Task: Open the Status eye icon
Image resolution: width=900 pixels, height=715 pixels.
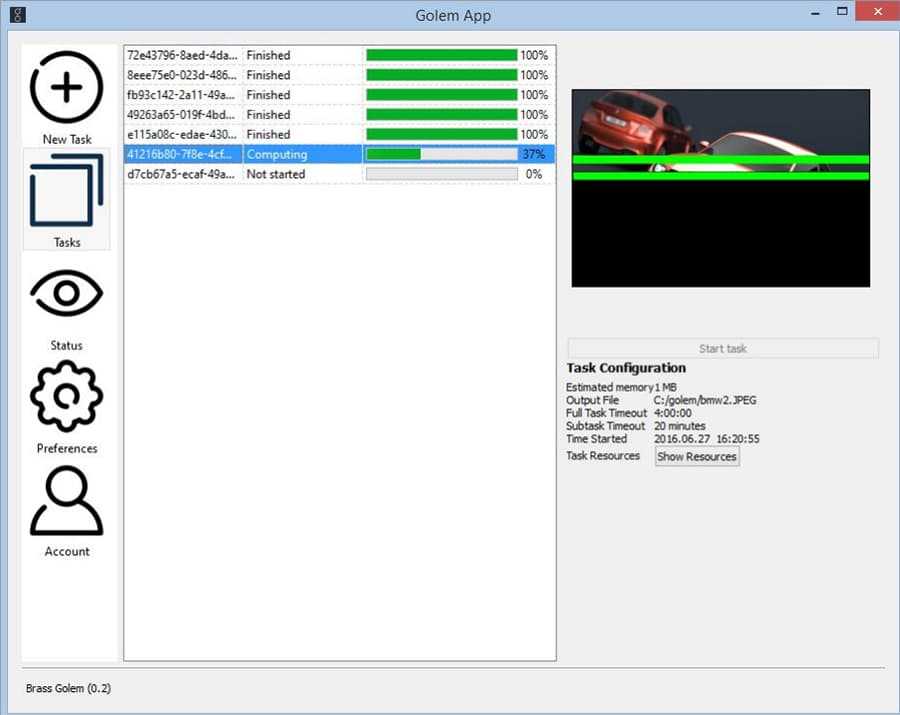Action: tap(66, 293)
